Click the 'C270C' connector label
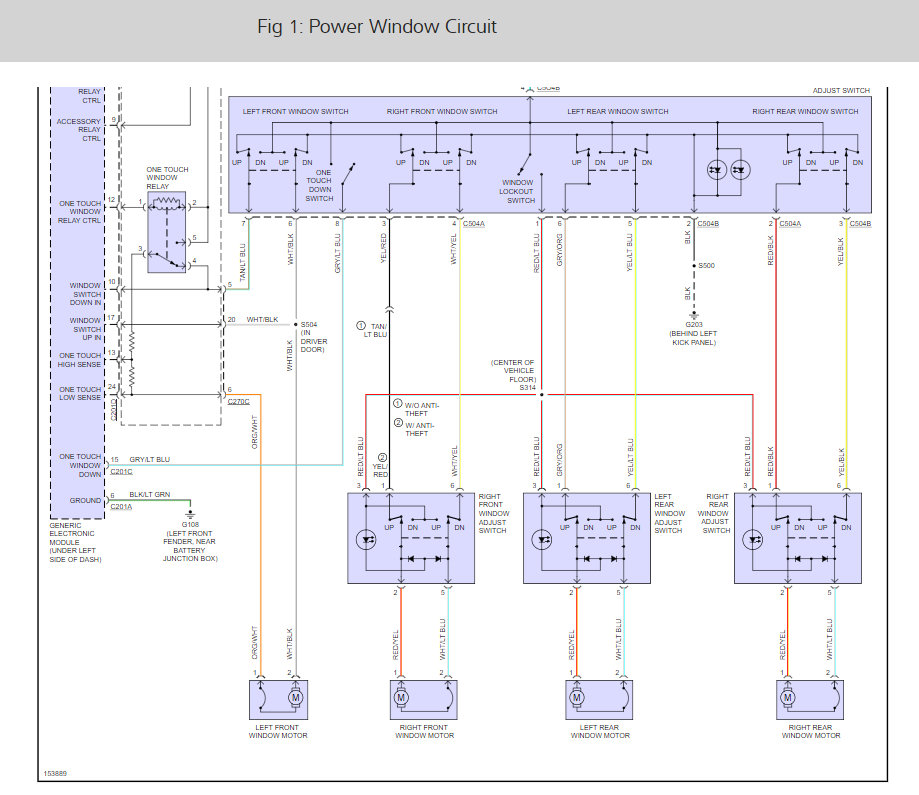This screenshot has height=795, width=919. click(x=239, y=402)
